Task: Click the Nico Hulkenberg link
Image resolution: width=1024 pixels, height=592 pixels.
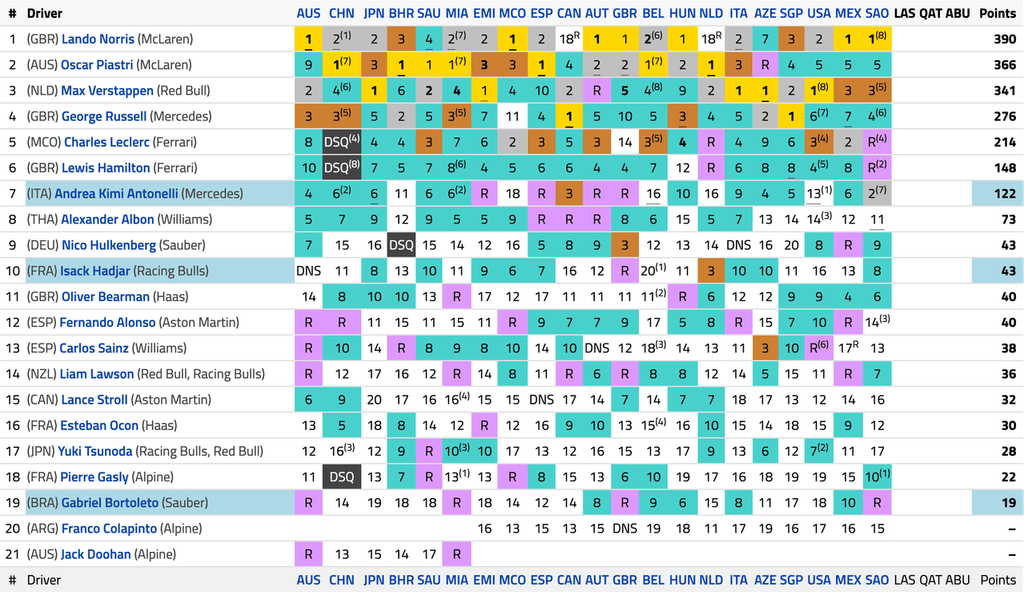Action: point(109,245)
